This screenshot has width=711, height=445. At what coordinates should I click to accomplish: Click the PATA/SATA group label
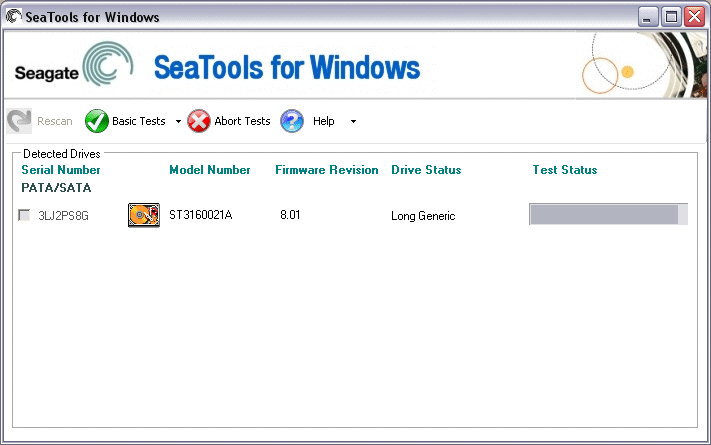(x=56, y=187)
